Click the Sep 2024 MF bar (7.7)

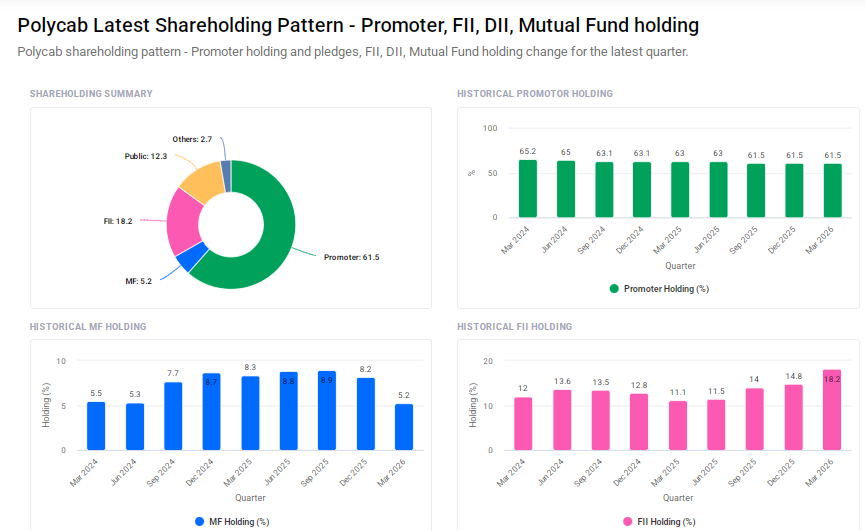pos(173,416)
